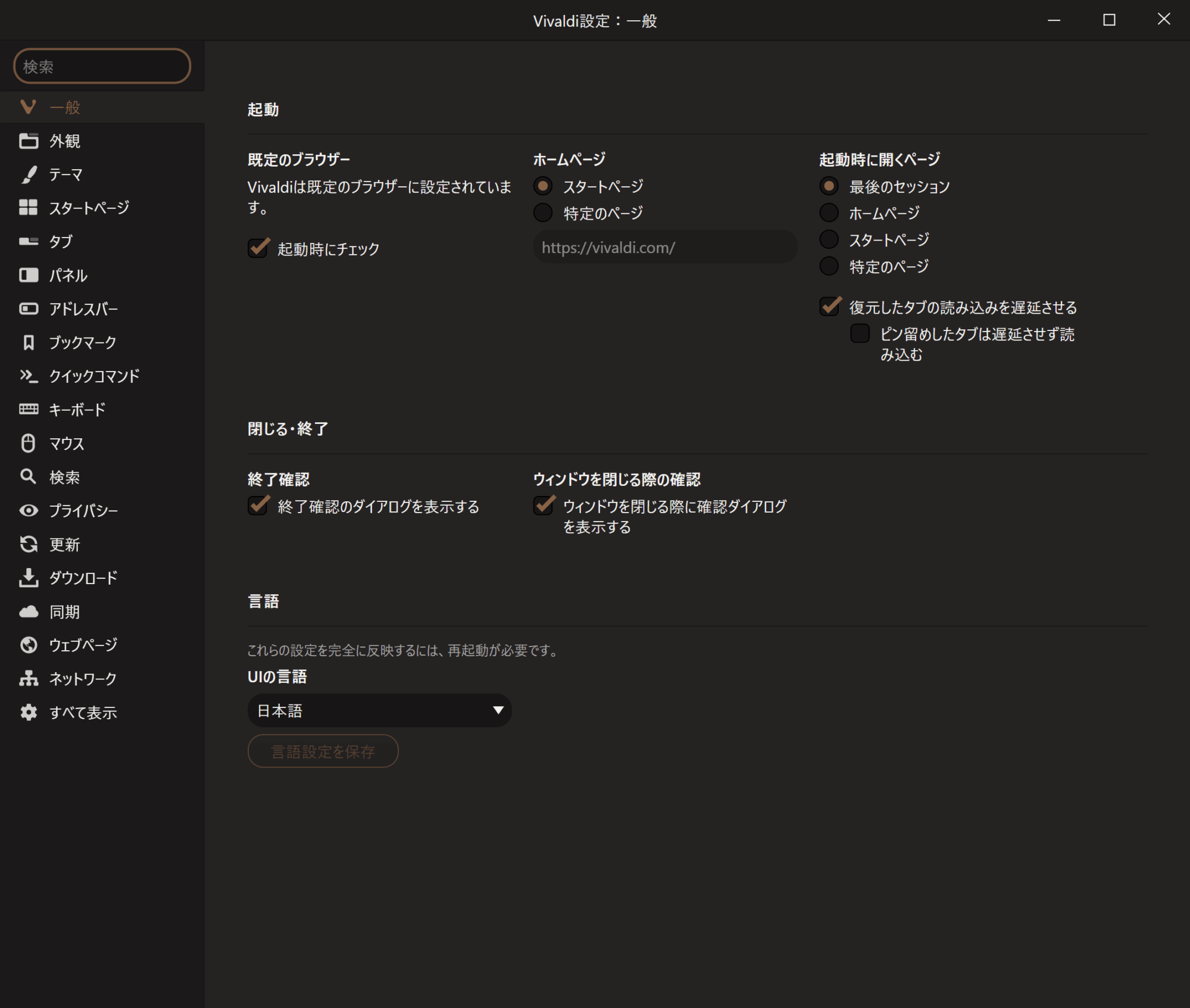Click the キーボード keyboard icon
Viewport: 1190px width, 1008px height.
[x=28, y=409]
